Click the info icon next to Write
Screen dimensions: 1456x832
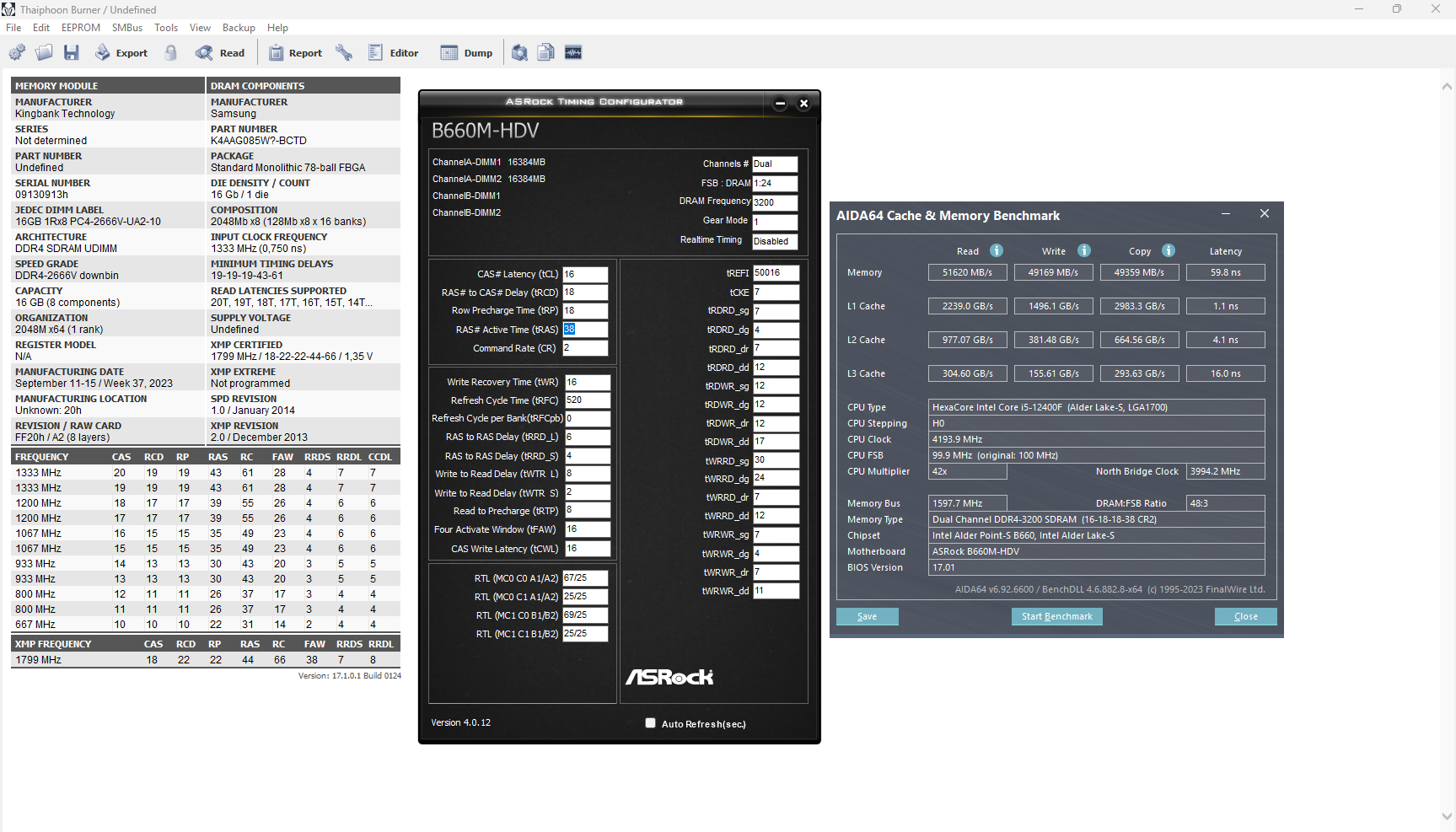coord(1084,250)
